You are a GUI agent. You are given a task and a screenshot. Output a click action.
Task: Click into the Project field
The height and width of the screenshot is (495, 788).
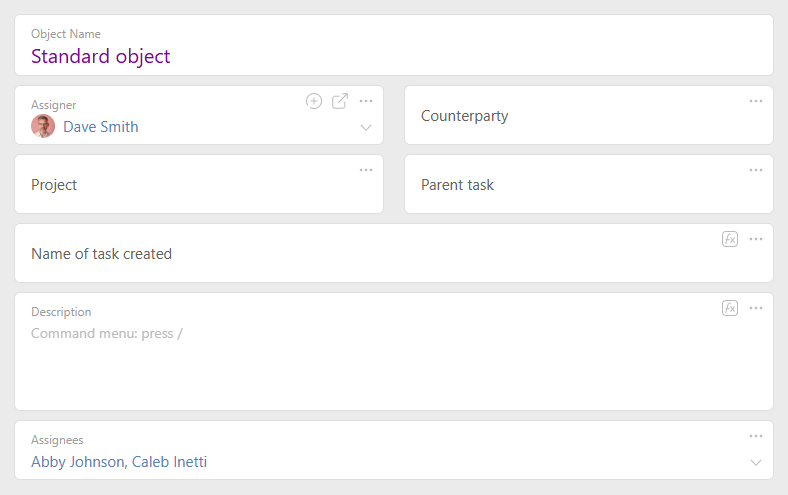pyautogui.click(x=199, y=184)
